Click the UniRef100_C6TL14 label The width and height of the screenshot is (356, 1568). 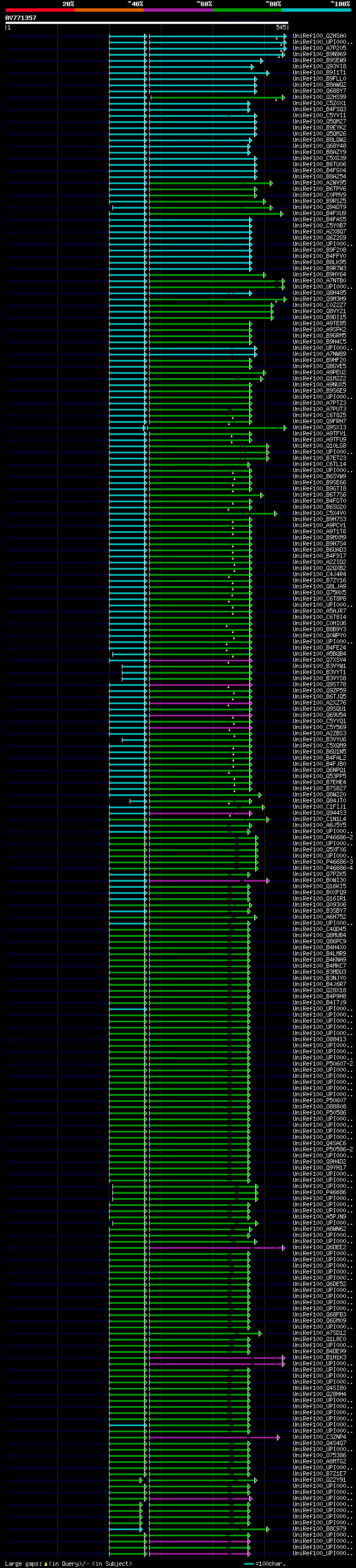[319, 464]
